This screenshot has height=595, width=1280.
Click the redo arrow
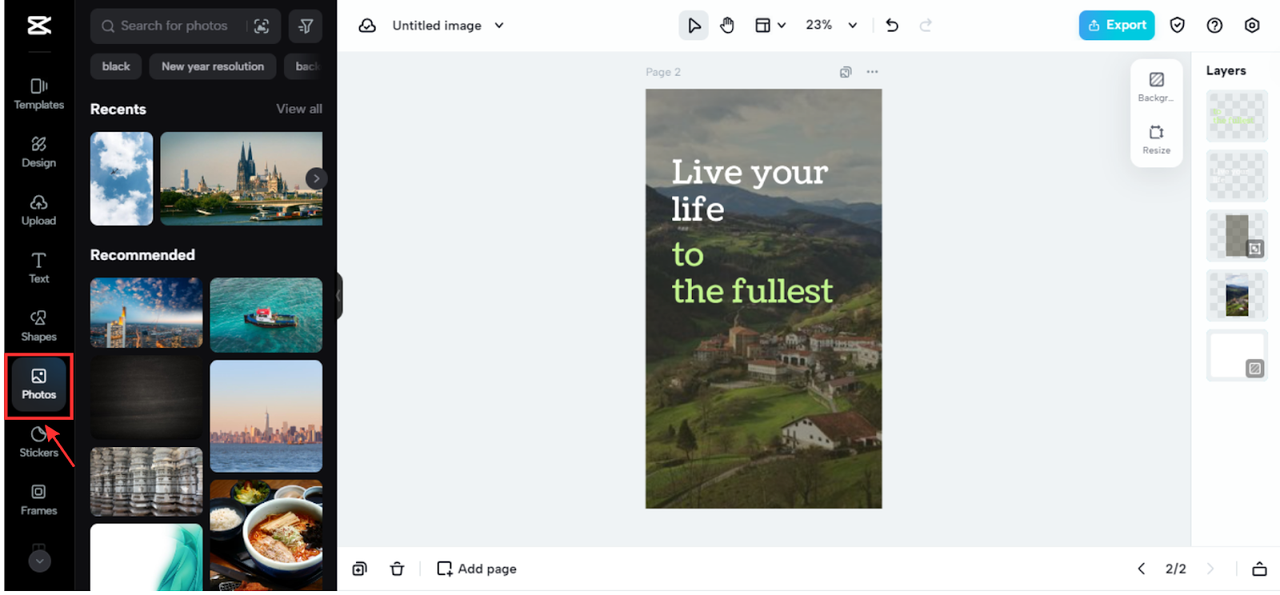925,26
